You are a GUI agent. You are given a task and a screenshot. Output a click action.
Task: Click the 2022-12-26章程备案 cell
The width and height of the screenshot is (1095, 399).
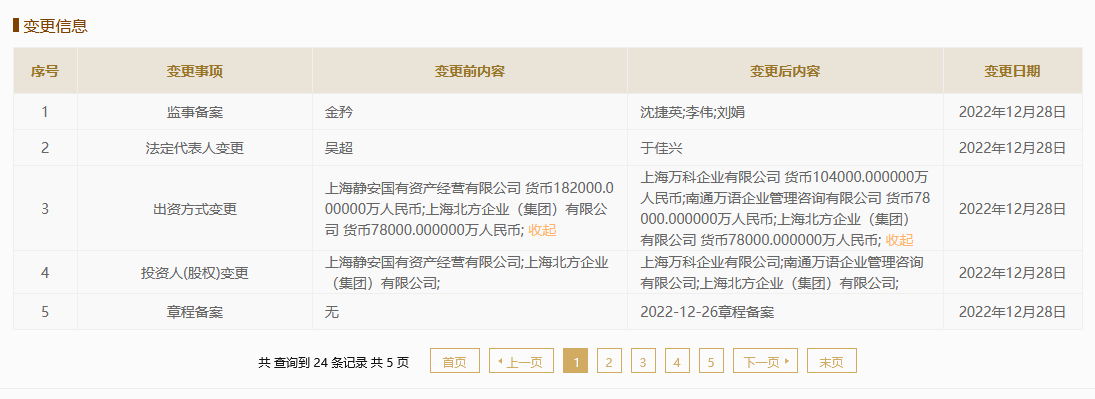pos(707,312)
